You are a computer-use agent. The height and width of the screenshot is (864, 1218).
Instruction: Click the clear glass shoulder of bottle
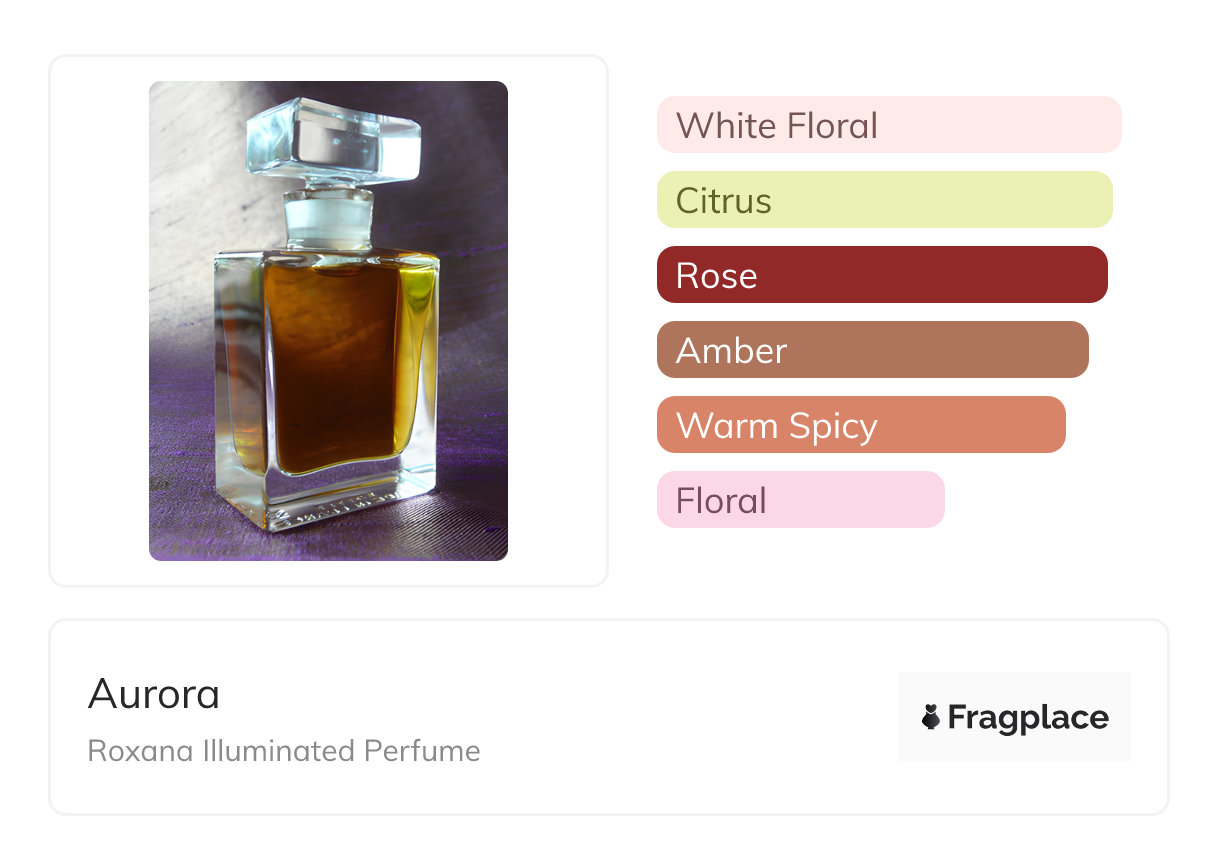point(240,262)
